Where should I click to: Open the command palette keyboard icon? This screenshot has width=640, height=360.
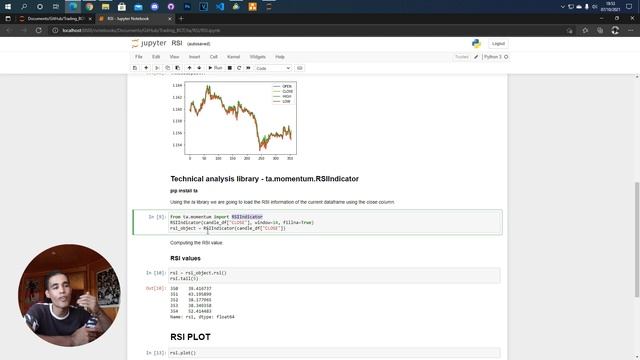point(300,68)
